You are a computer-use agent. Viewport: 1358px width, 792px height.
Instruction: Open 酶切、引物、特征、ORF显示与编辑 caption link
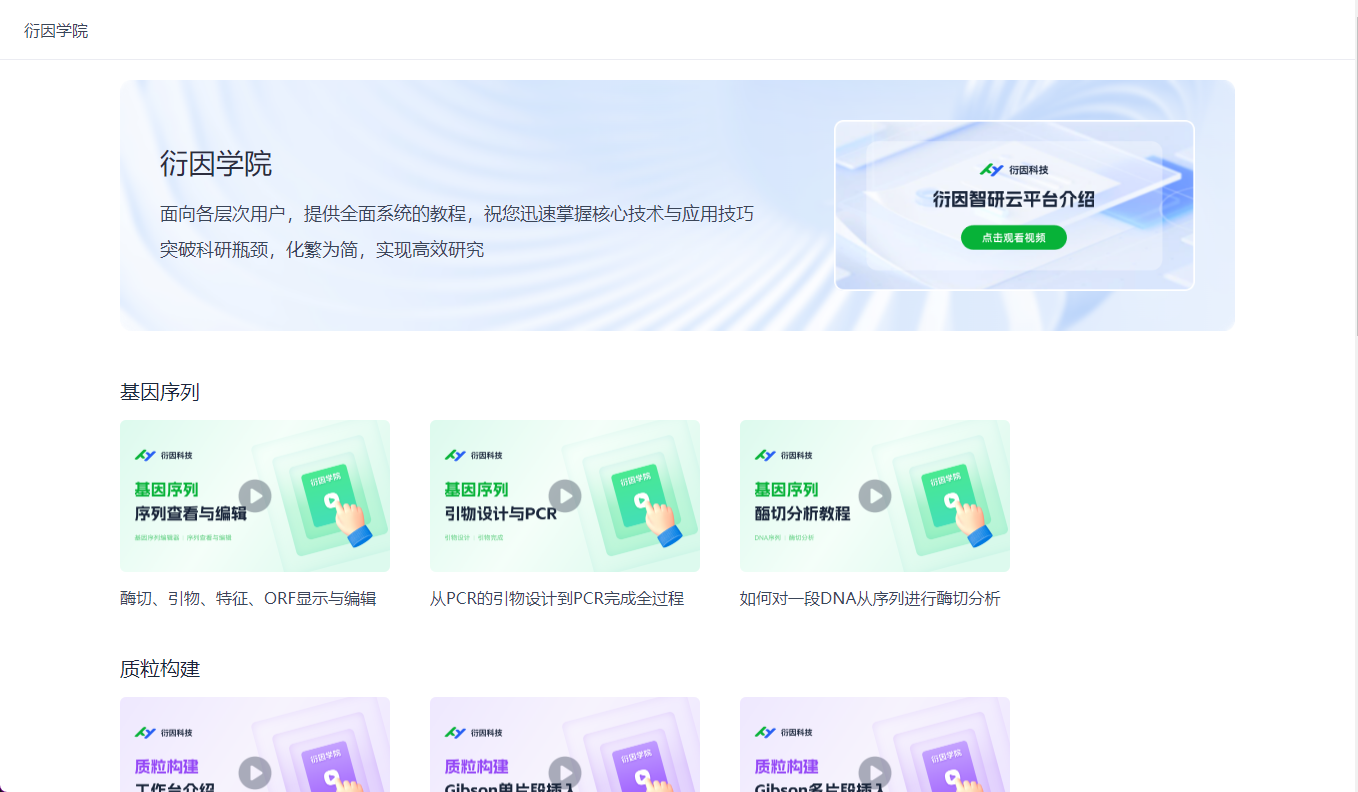pyautogui.click(x=248, y=599)
